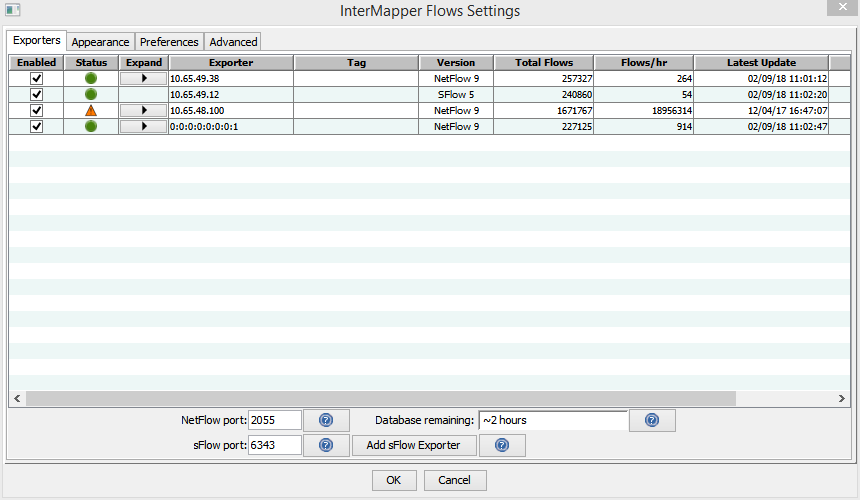Select the exporter cell 10.65.49.12
Screen dimensions: 860x500
coord(231,94)
